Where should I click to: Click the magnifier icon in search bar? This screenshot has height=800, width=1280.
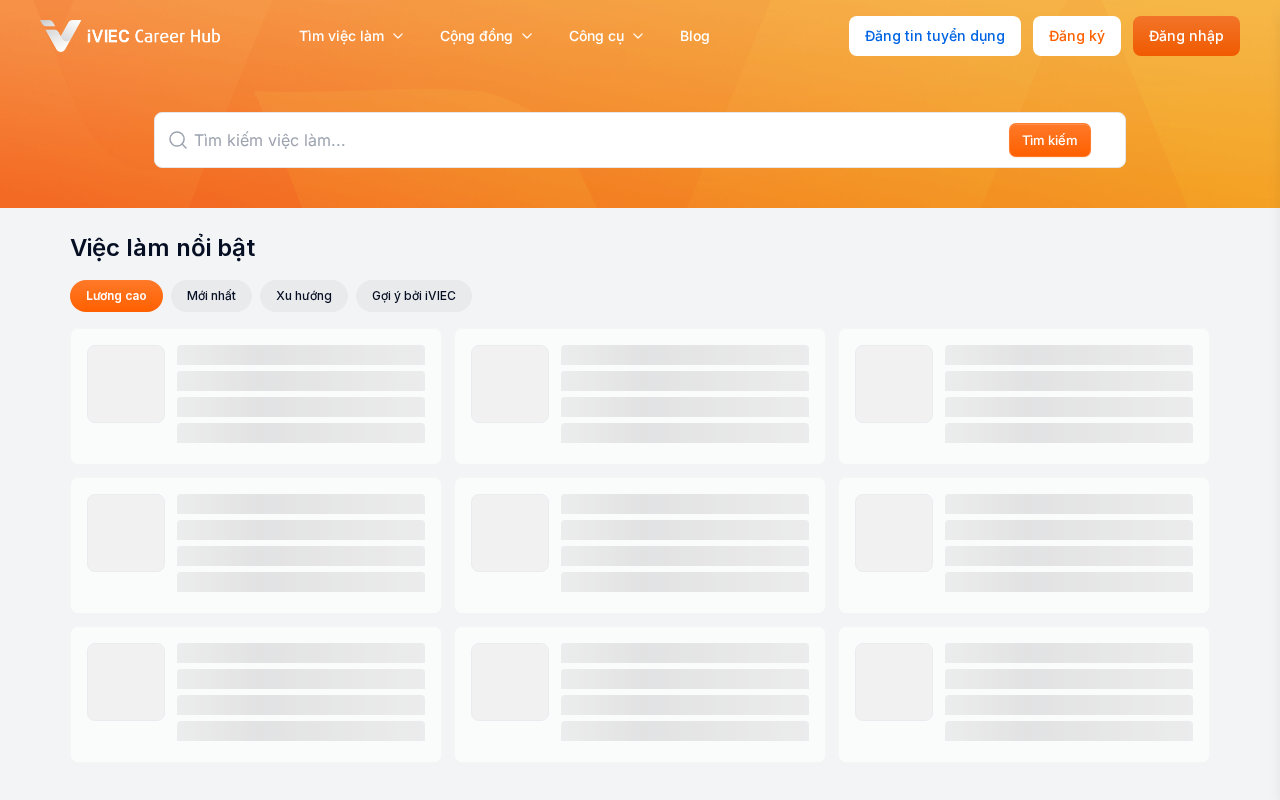178,140
